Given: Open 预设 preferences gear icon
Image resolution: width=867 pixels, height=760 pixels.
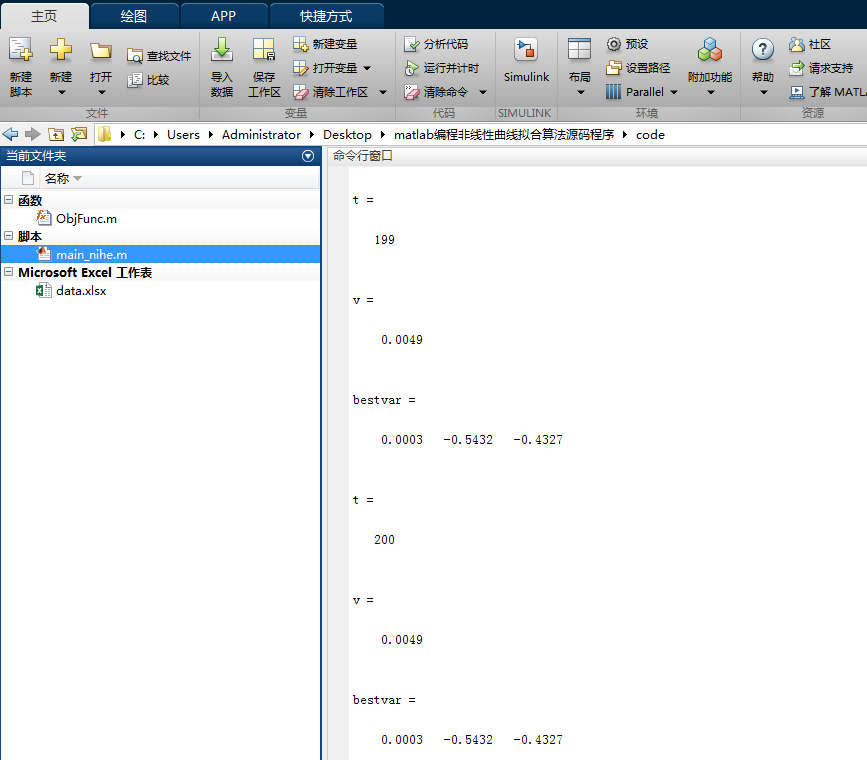Looking at the screenshot, I should point(614,44).
